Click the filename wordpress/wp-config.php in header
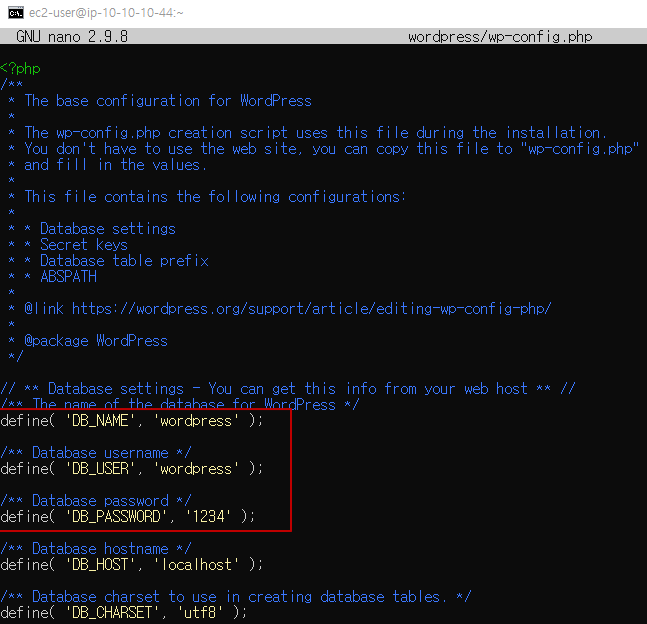The height and width of the screenshot is (624, 647). (x=500, y=37)
